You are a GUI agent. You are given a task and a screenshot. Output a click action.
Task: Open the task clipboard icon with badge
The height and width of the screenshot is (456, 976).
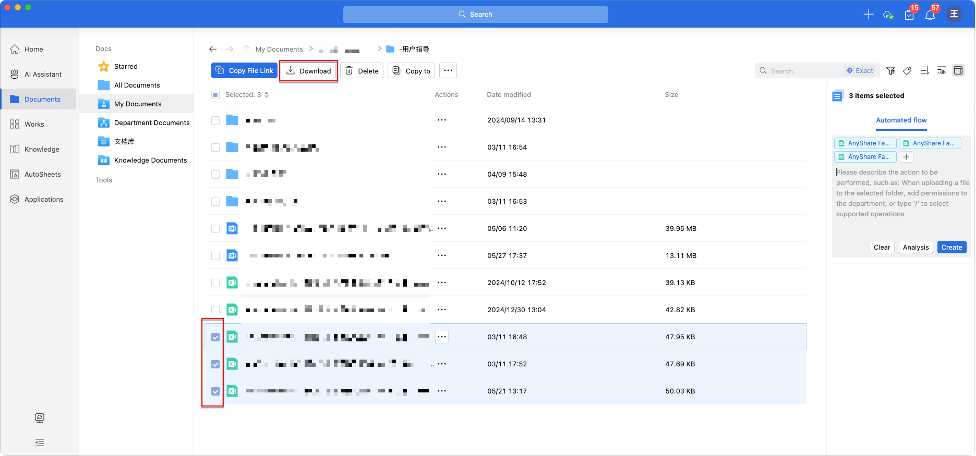click(x=908, y=15)
